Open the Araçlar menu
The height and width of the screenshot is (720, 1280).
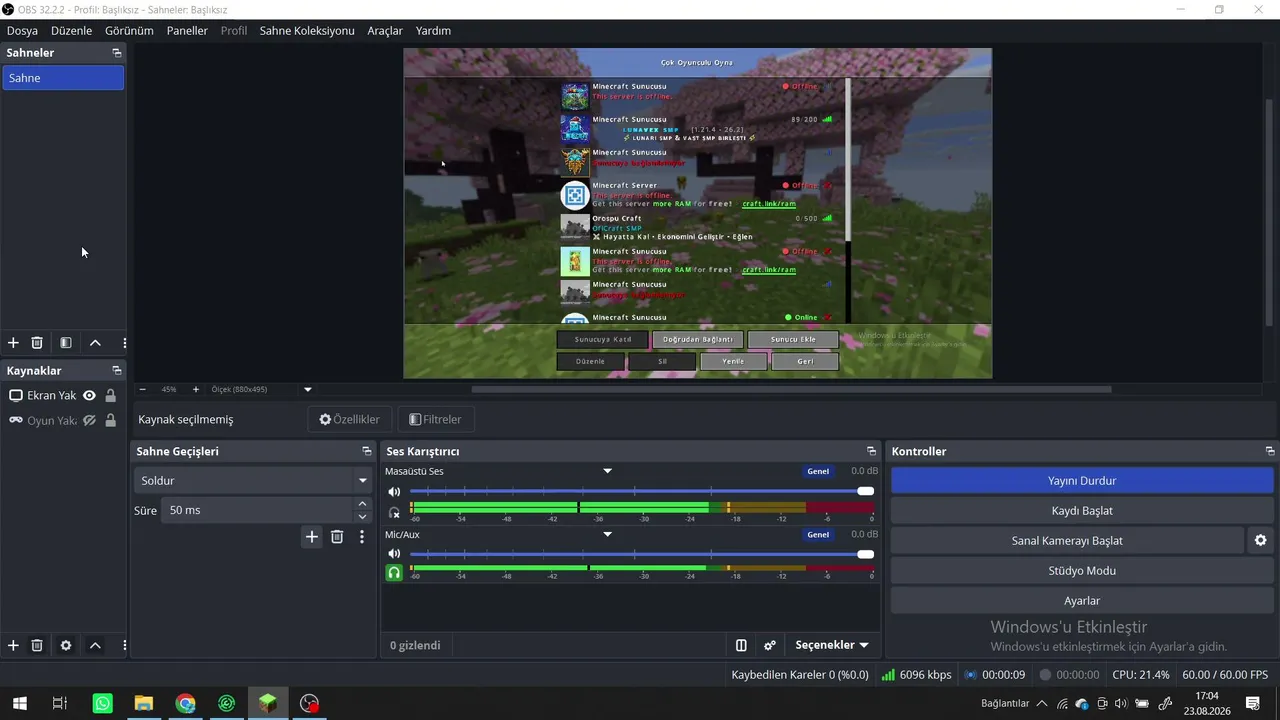click(x=385, y=31)
